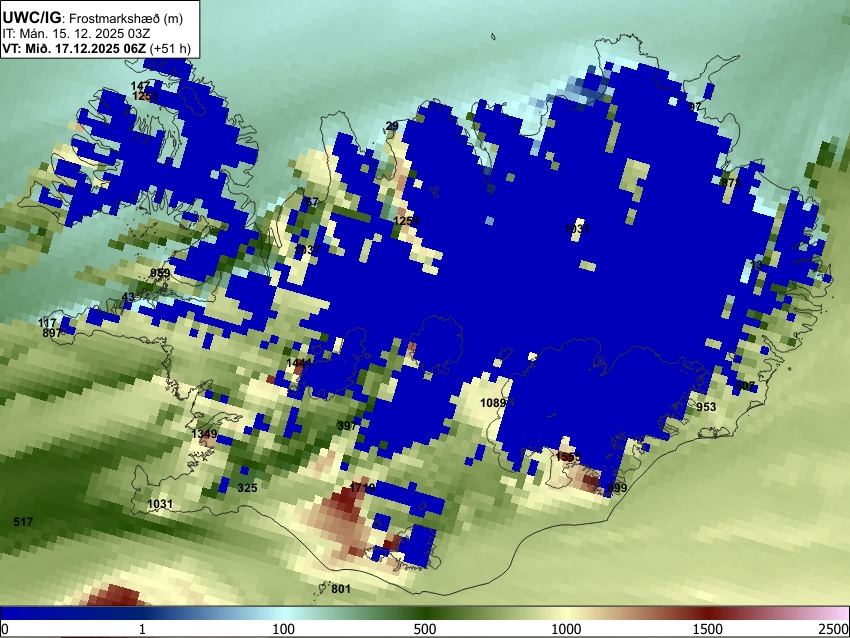Click the map value 1259

pos(406,221)
